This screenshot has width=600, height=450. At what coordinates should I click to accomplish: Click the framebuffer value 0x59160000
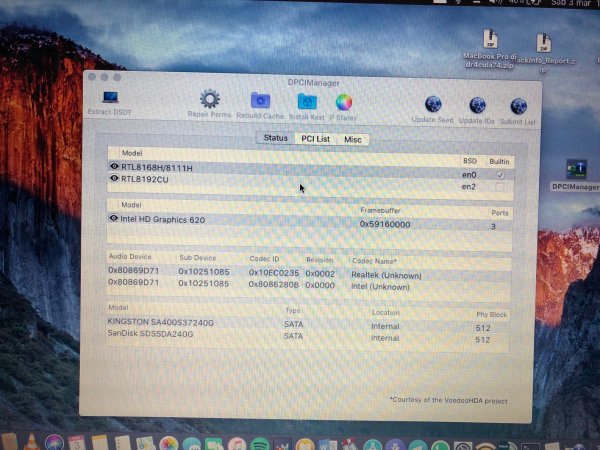385,224
